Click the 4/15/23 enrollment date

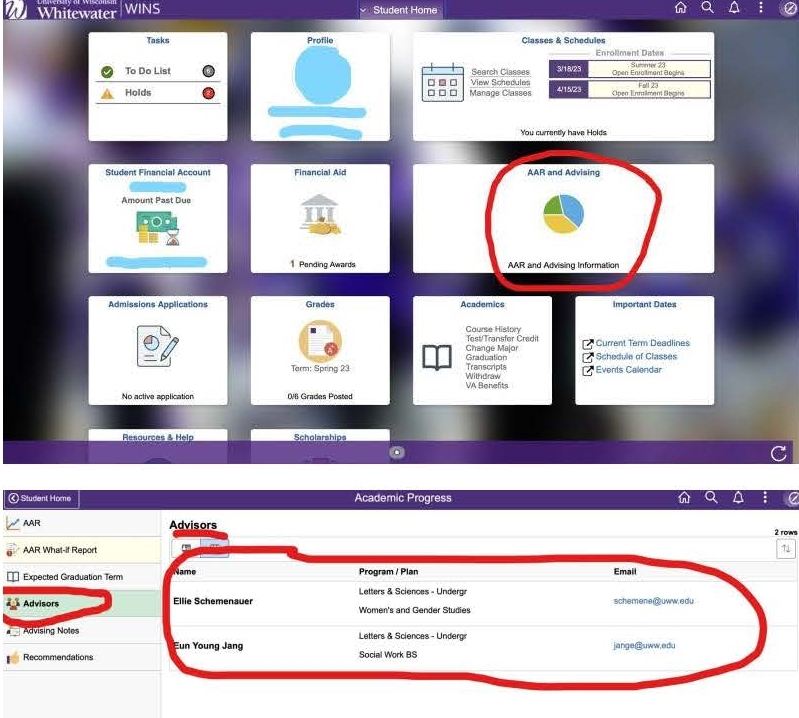coord(569,89)
